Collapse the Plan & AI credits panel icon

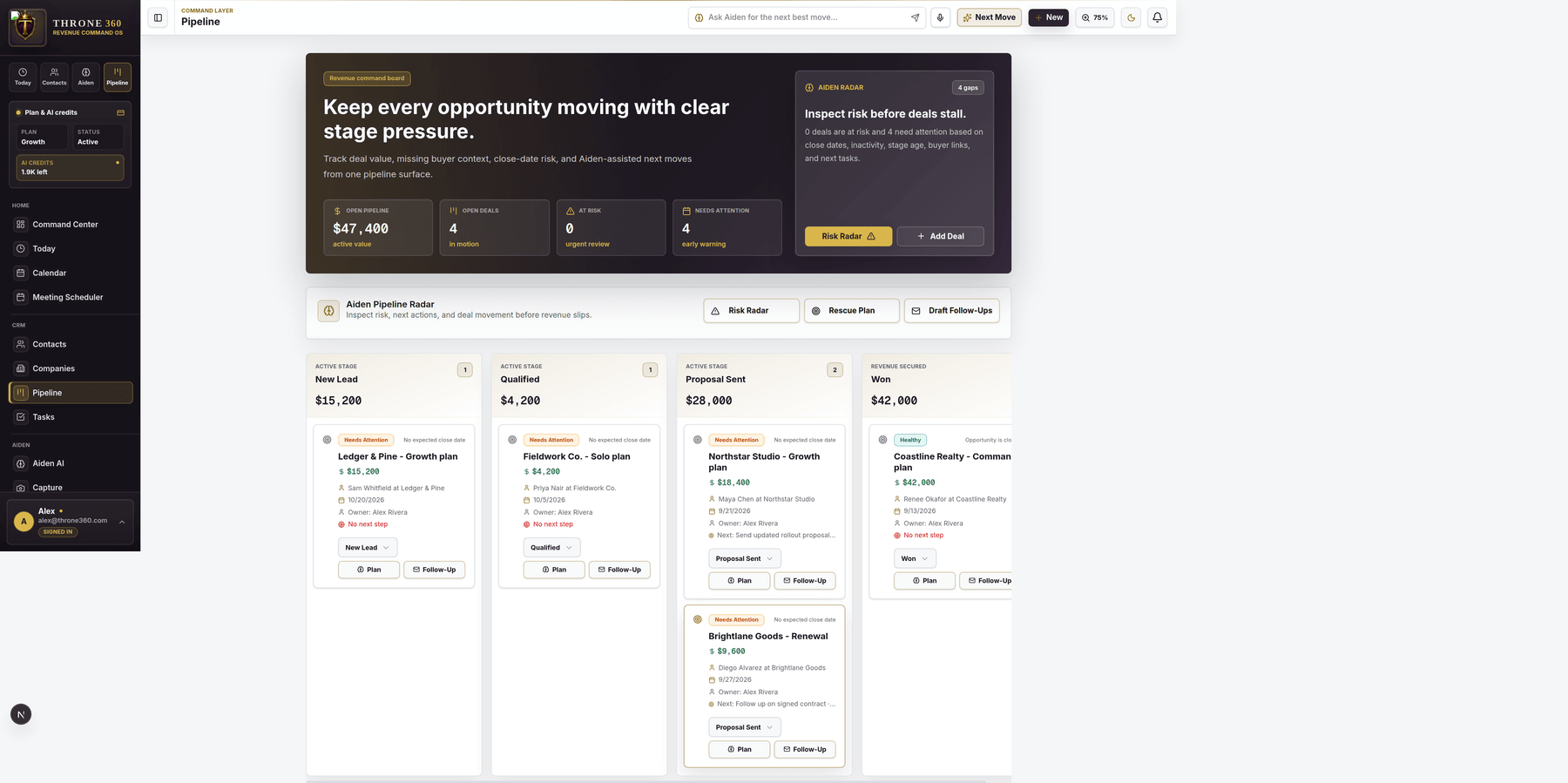point(120,112)
